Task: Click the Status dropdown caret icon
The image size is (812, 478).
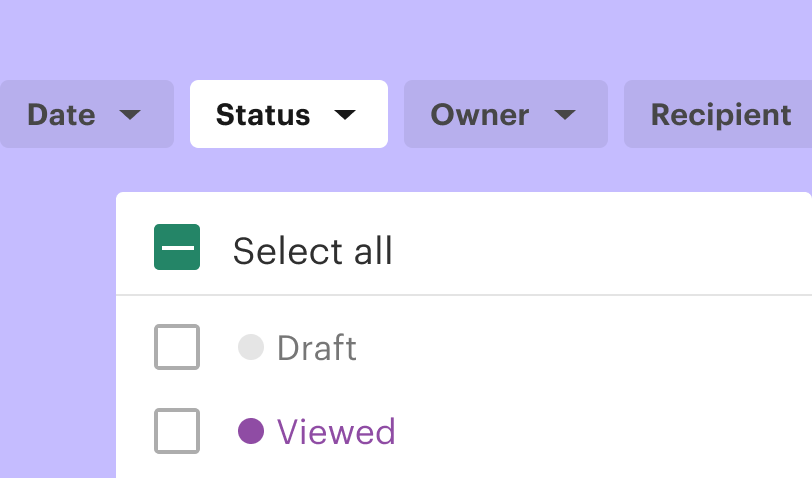Action: tap(344, 115)
